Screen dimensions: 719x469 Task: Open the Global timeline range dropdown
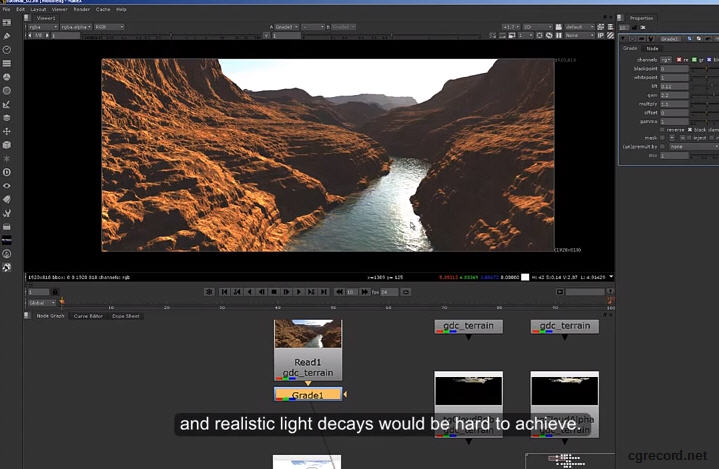pos(42,303)
